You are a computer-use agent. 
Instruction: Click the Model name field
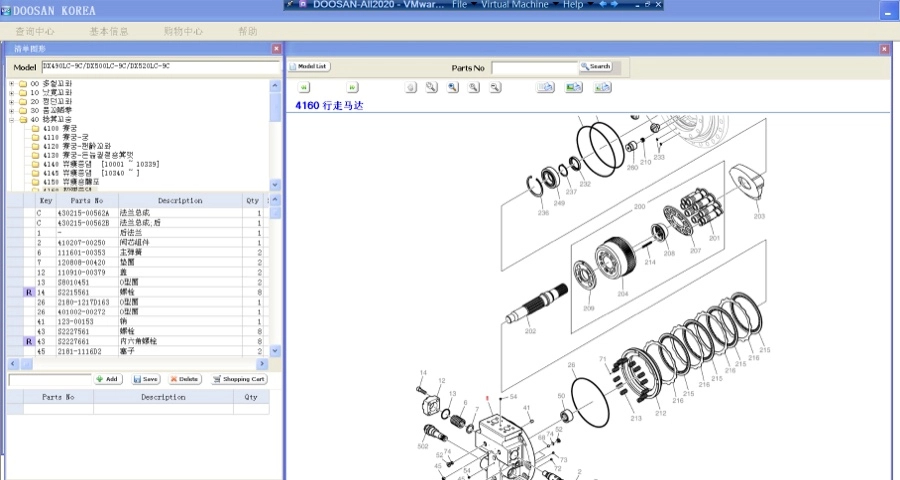(x=161, y=67)
